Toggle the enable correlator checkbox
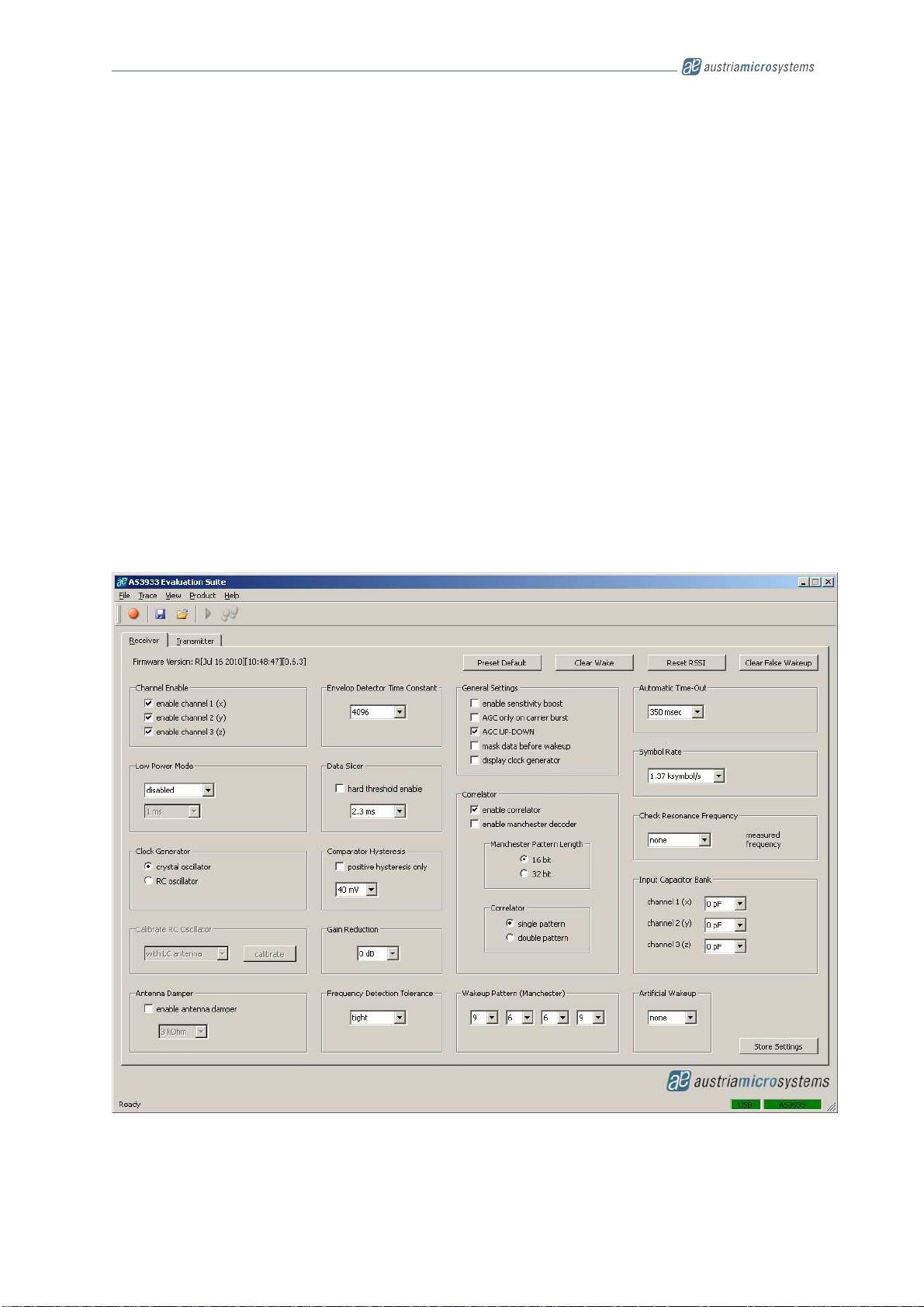Viewport: 924px width, 1307px height. pyautogui.click(x=475, y=810)
